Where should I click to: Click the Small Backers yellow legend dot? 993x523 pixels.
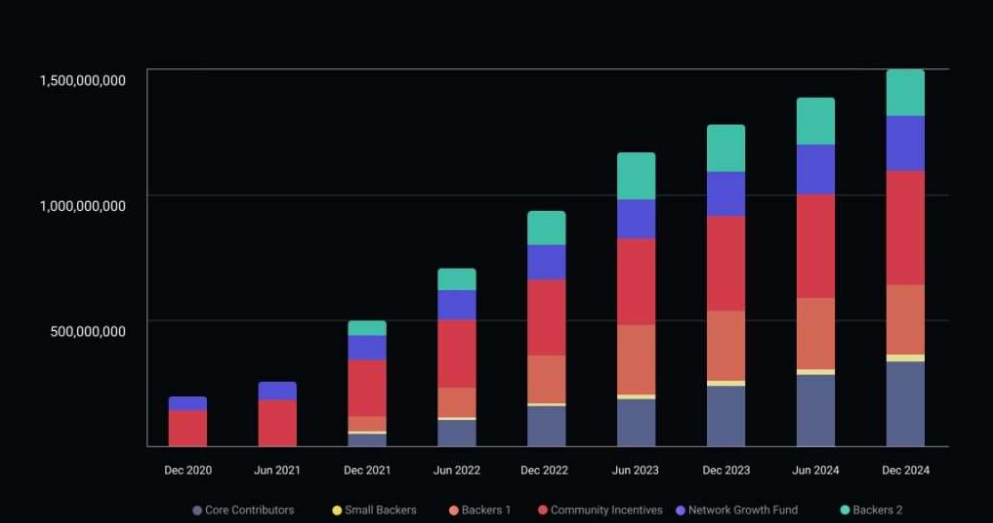[337, 510]
